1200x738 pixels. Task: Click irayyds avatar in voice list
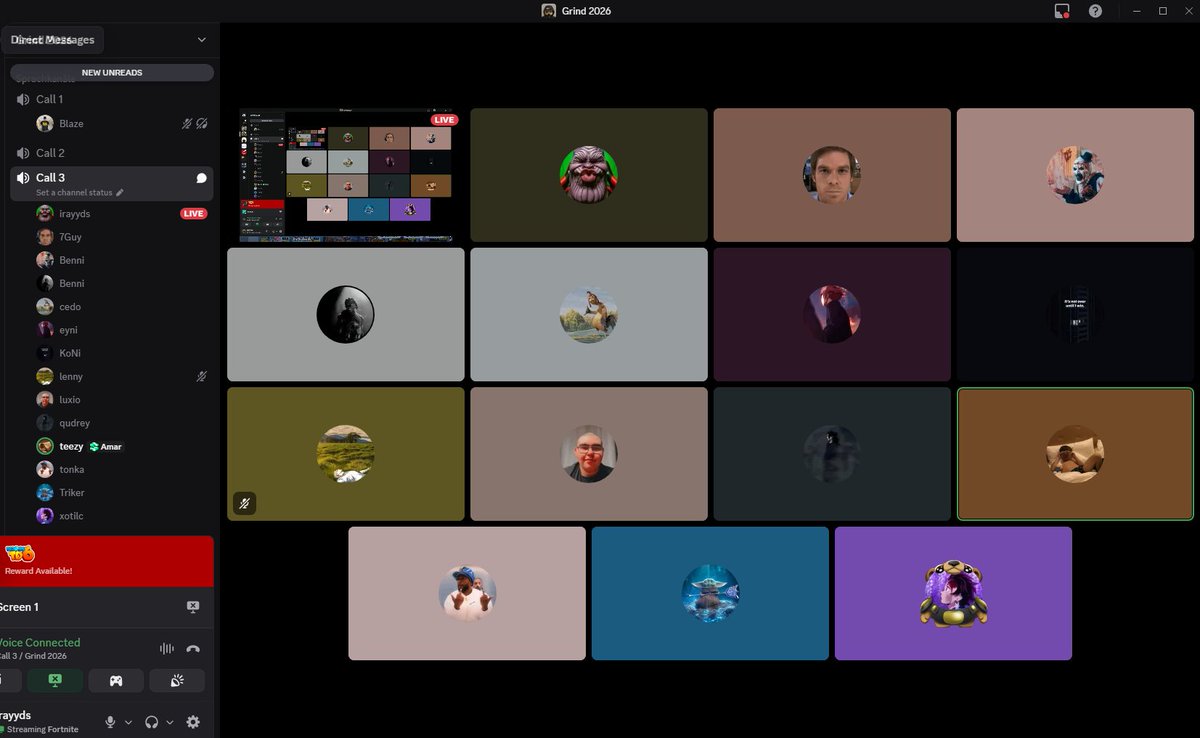[45, 214]
